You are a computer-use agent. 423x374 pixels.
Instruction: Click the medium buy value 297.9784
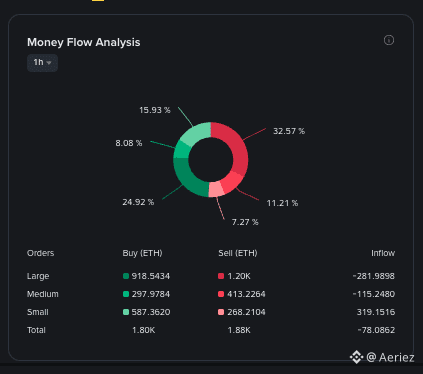point(151,294)
